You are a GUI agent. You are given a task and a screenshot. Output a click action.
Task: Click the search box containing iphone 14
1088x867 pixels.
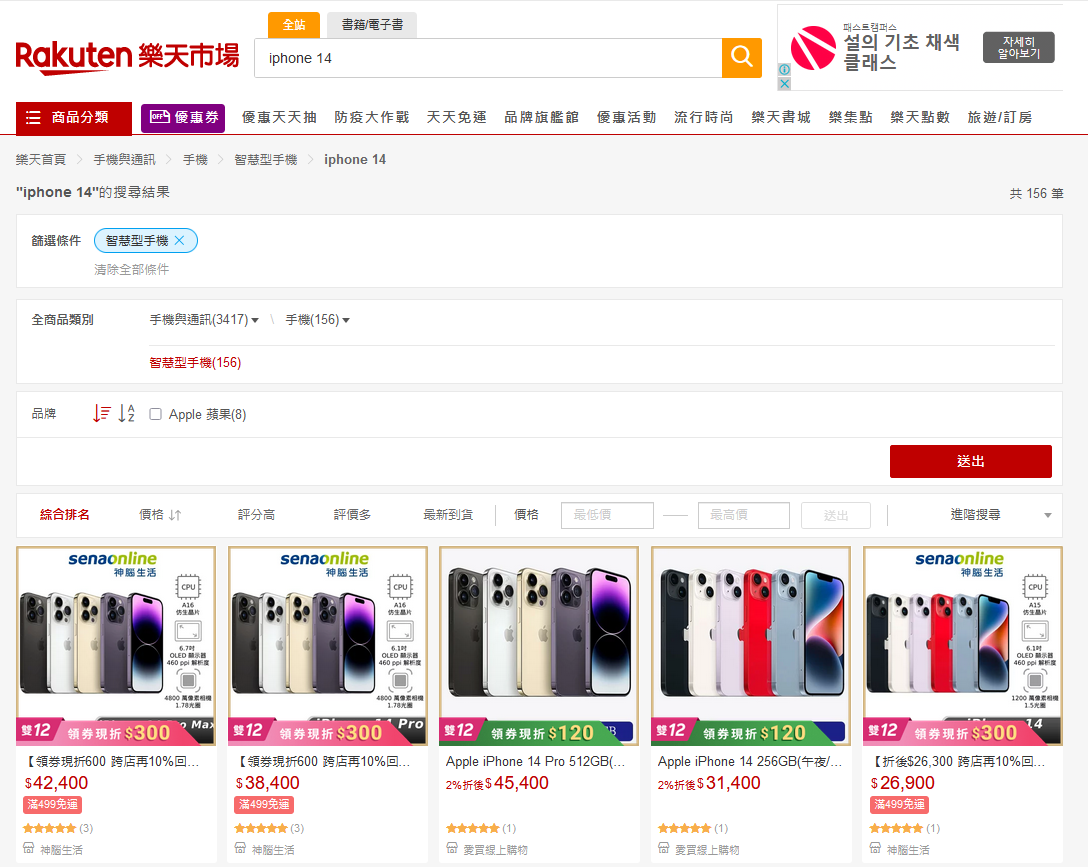(x=488, y=58)
